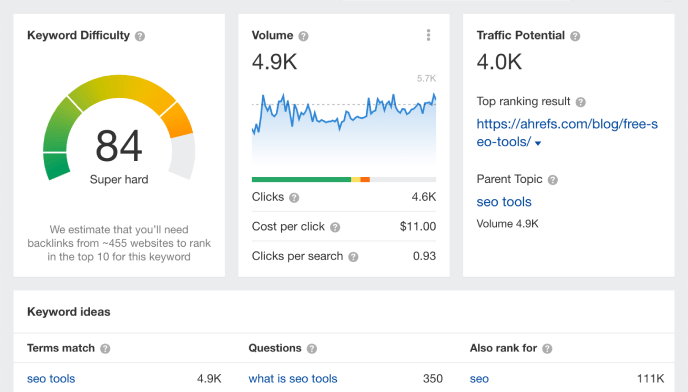Open the Volume help tooltip icon
Screen dimensions: 688x392
tap(303, 36)
